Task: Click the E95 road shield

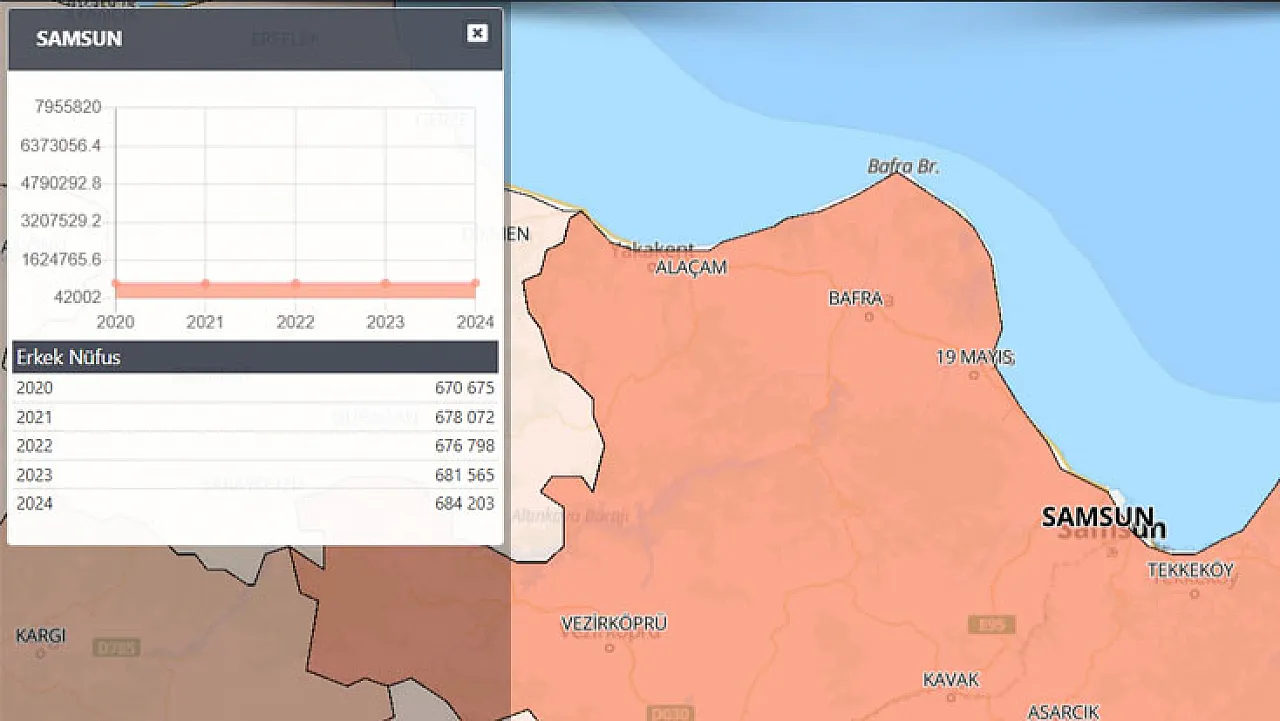Action: [x=991, y=625]
